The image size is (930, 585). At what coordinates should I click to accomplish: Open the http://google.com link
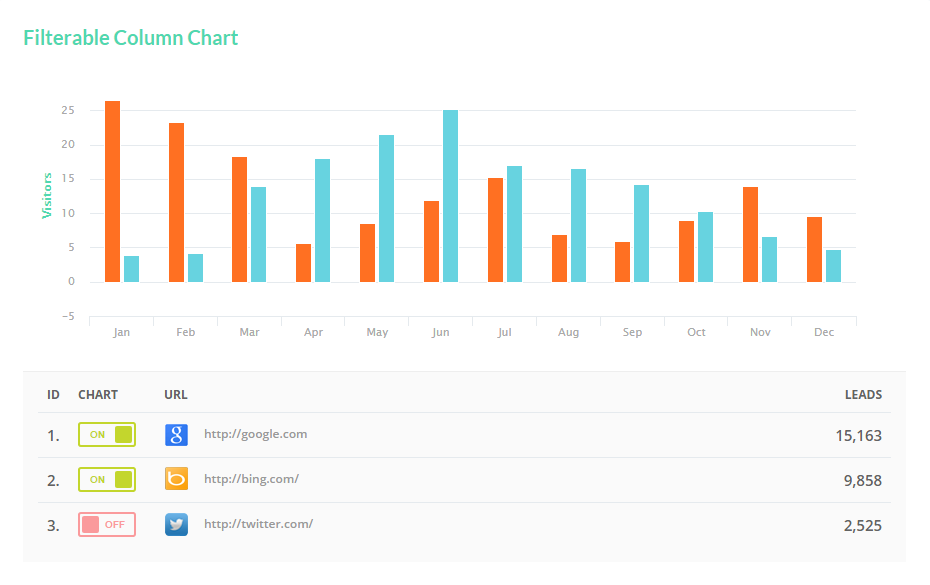255,434
